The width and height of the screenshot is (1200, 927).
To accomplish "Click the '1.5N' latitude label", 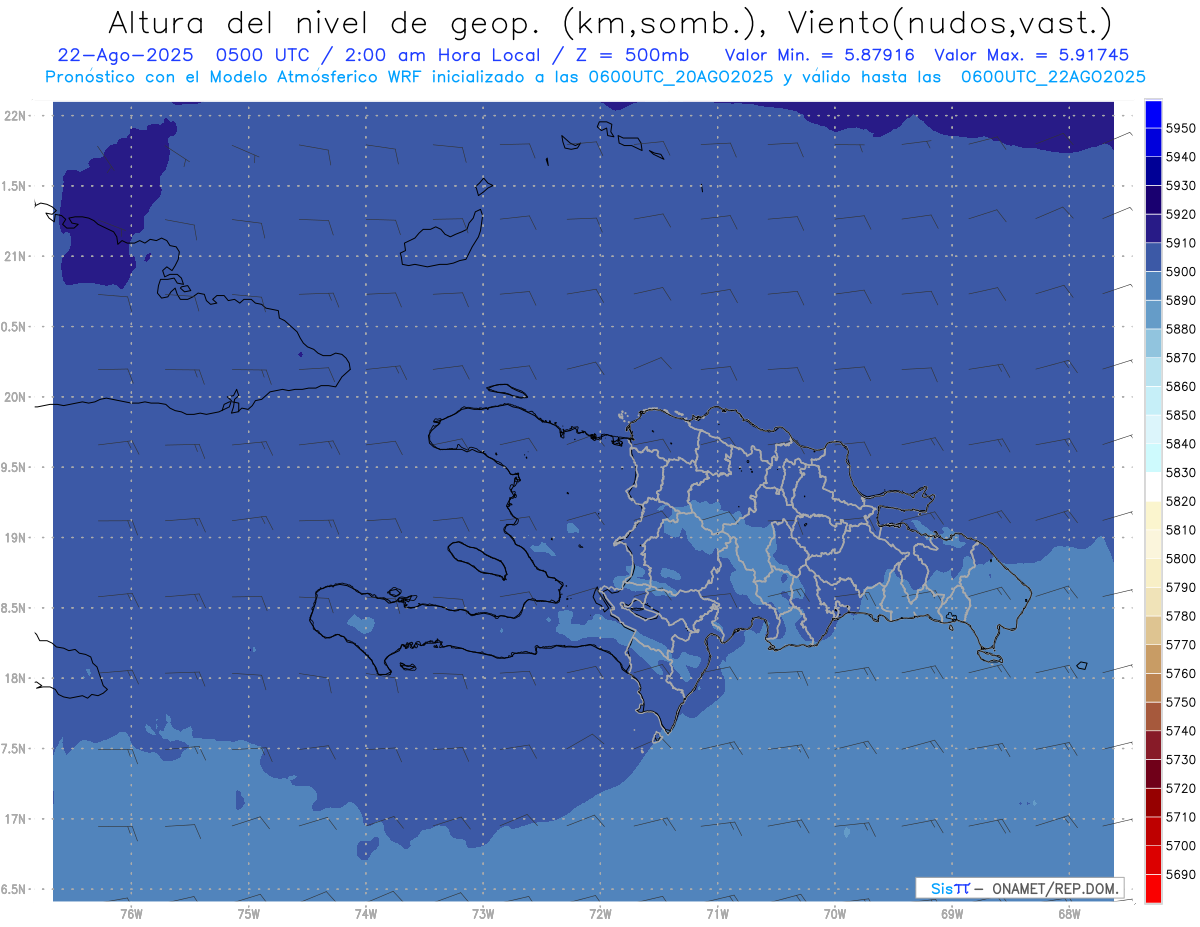I will click(13, 186).
